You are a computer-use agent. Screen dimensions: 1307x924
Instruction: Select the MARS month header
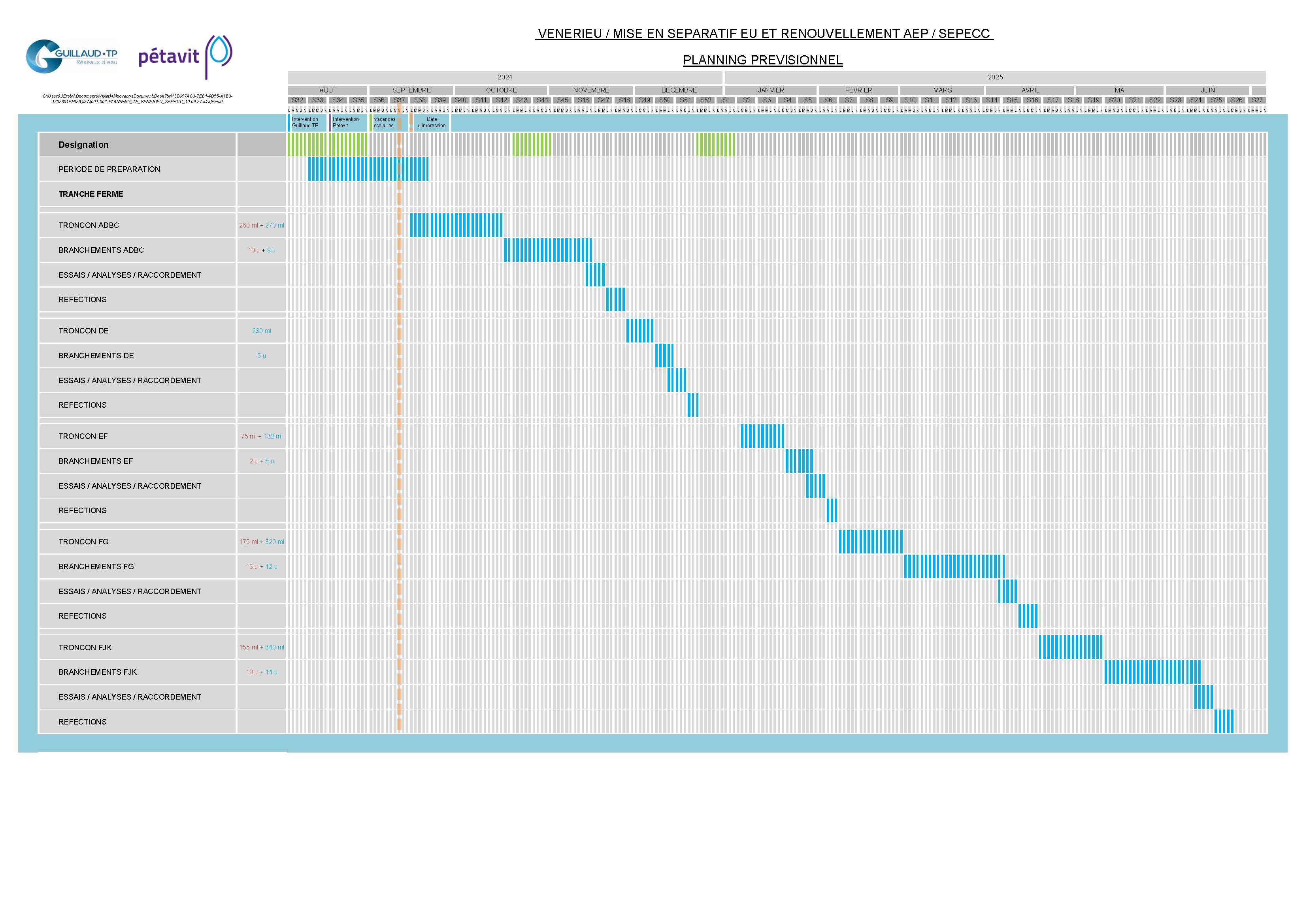(942, 90)
